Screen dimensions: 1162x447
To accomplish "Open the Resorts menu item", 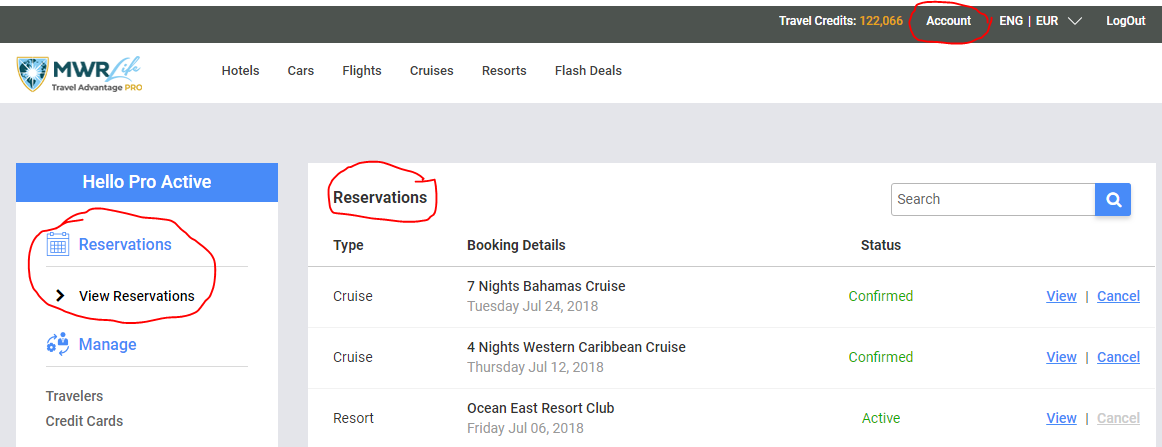I will (504, 70).
